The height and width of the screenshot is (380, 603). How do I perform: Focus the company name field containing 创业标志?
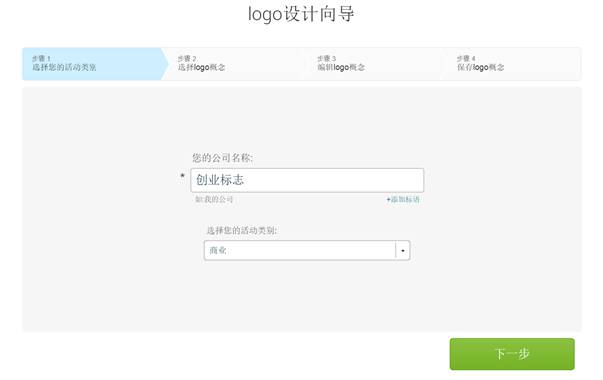307,180
